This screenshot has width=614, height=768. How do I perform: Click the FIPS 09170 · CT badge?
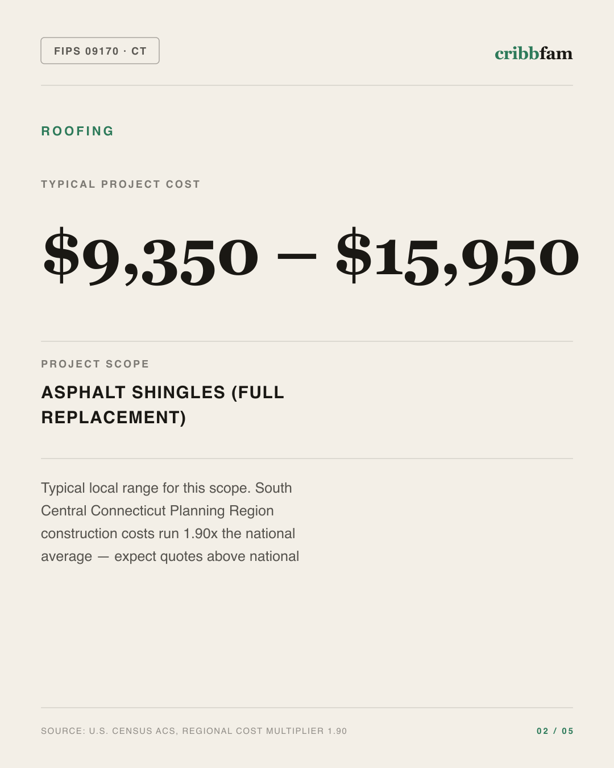tap(100, 50)
